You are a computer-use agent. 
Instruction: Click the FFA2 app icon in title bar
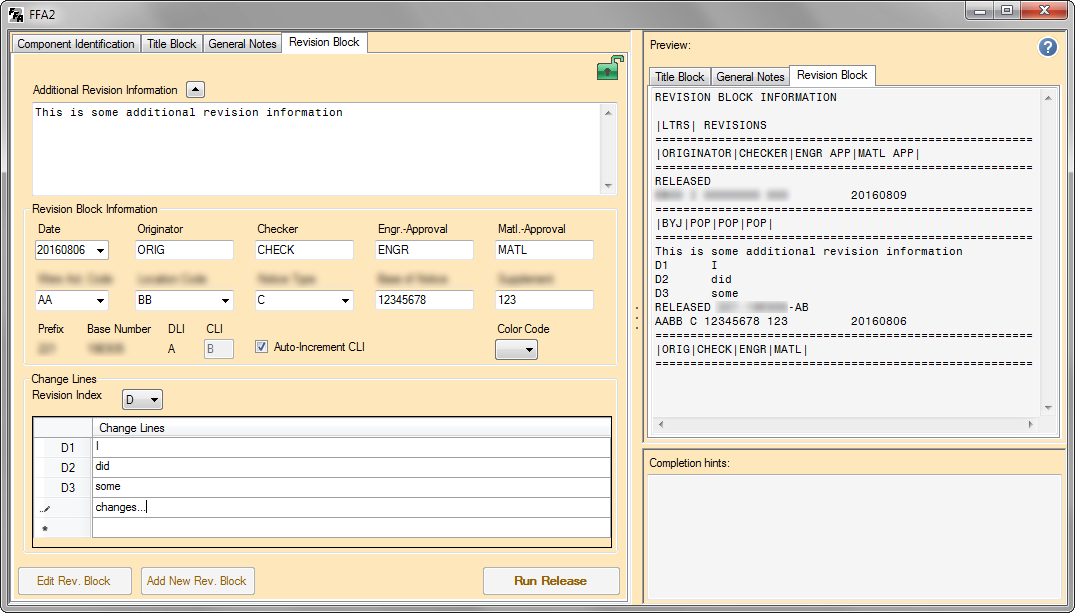pos(16,14)
